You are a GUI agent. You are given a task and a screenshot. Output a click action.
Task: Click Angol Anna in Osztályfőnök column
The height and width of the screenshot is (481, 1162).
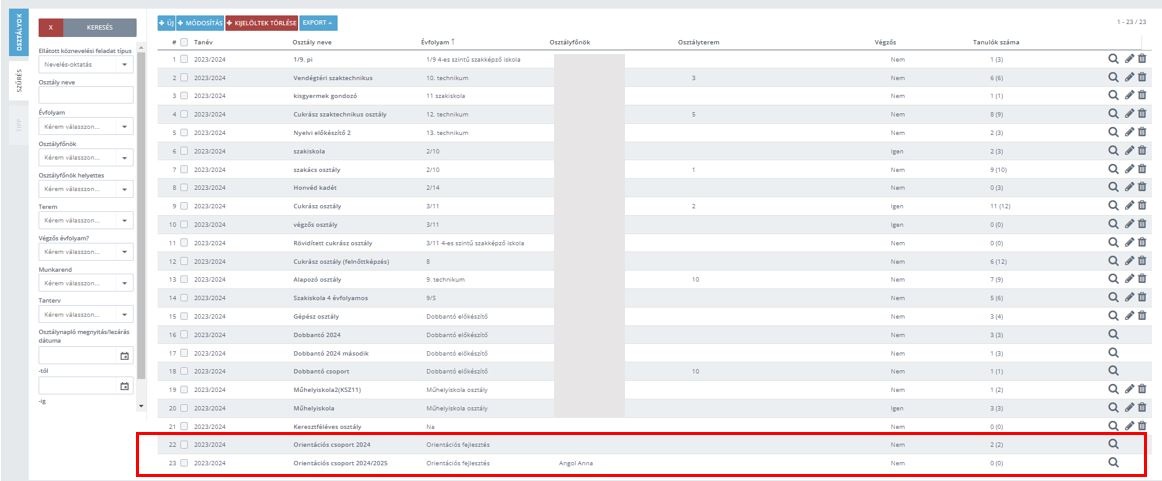click(576, 462)
